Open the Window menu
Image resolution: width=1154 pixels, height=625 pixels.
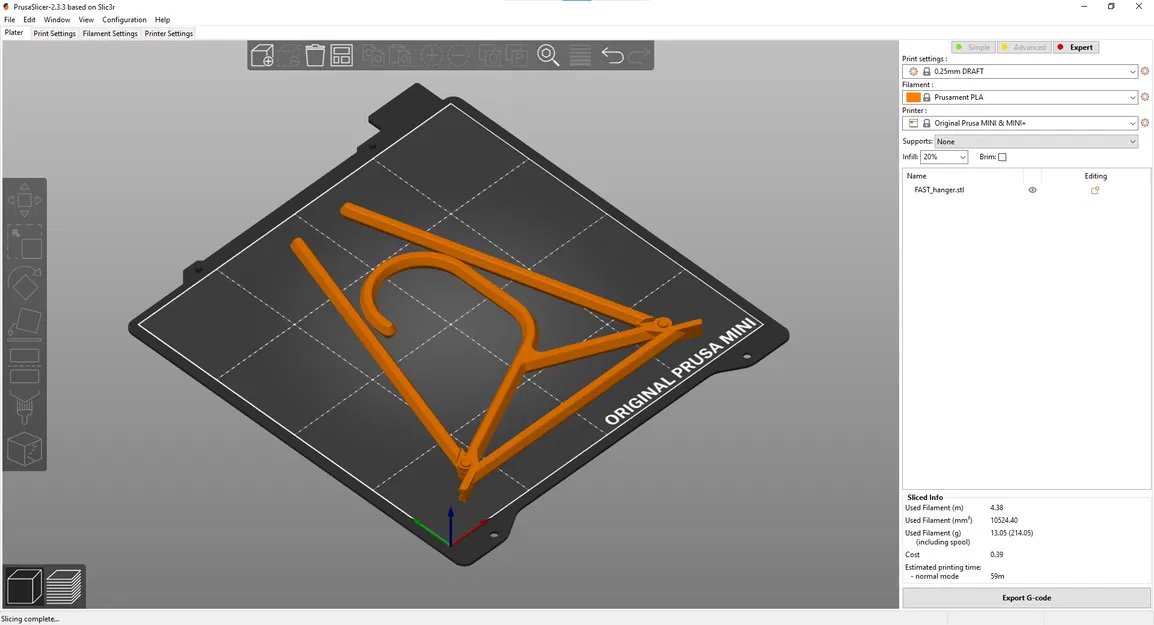[57, 20]
